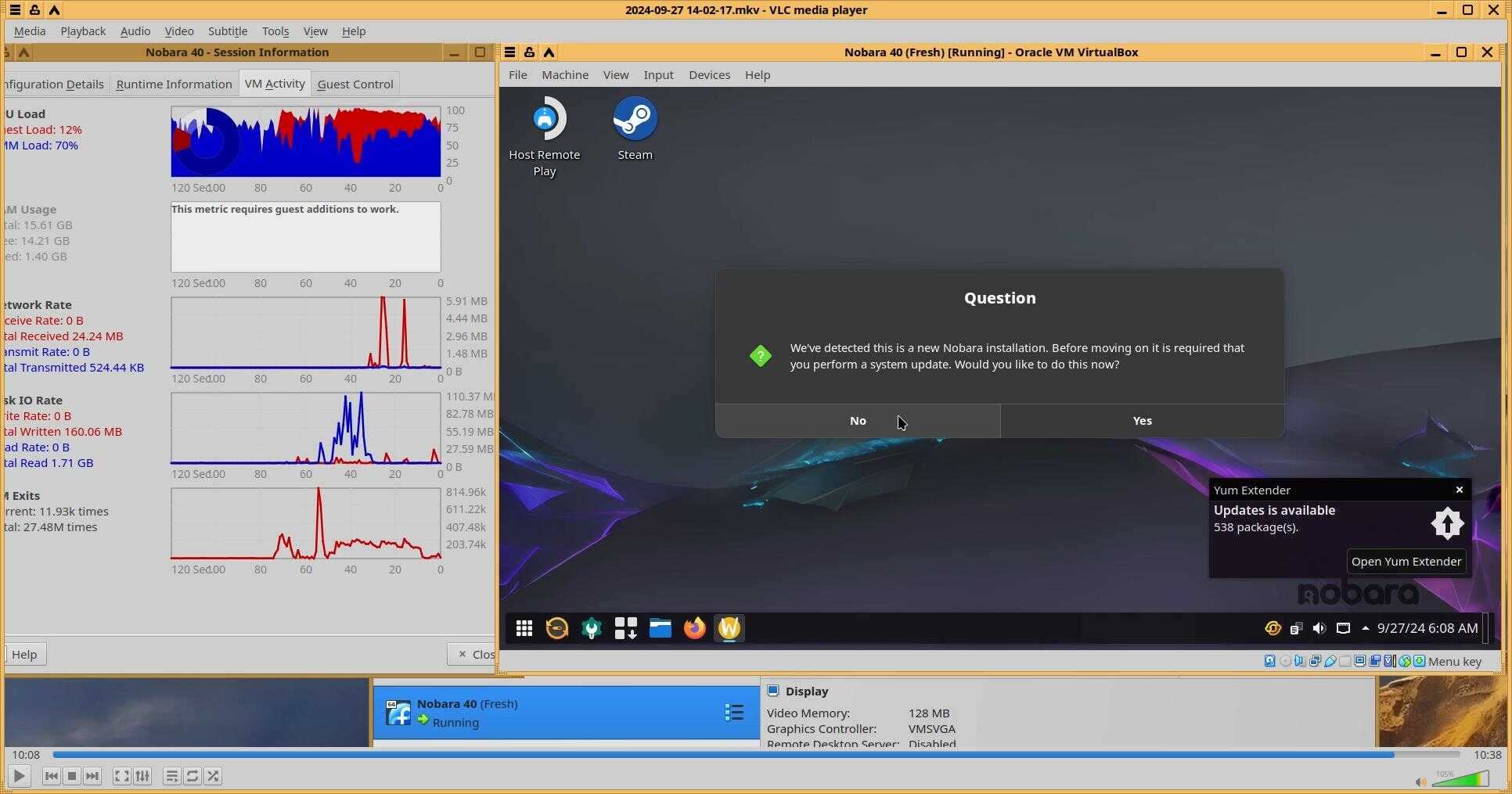
Task: Show VLC extended settings
Action: (x=142, y=776)
